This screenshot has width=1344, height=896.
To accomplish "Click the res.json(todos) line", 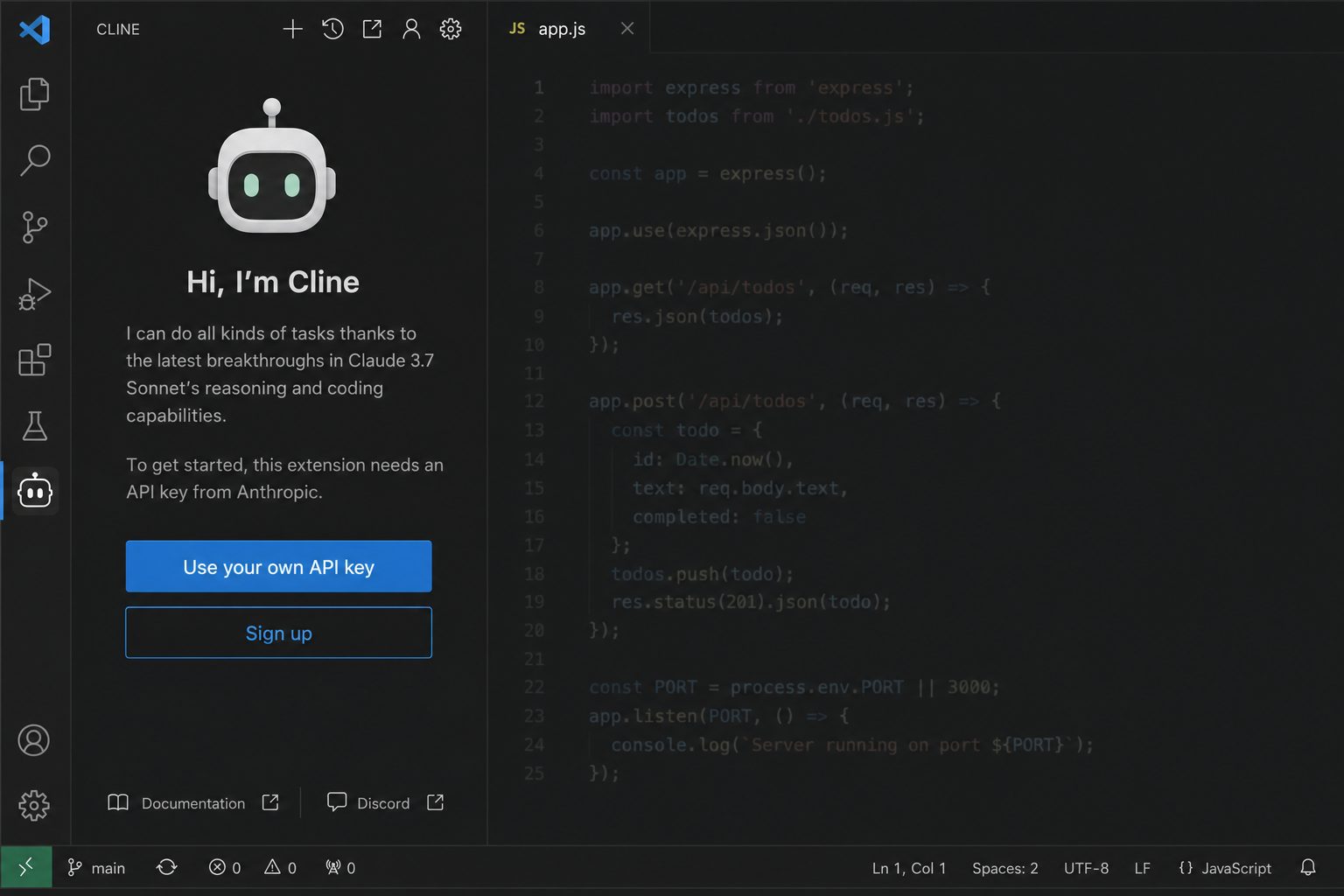I will (x=696, y=316).
